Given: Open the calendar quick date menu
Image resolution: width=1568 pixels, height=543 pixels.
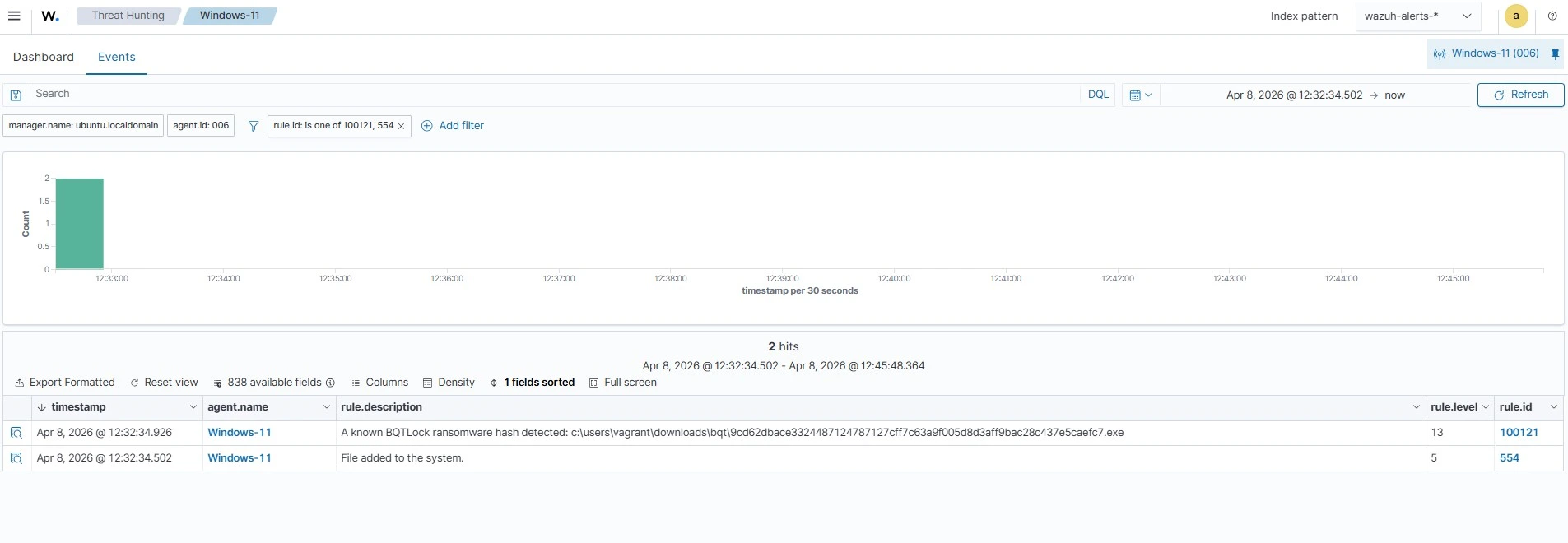Looking at the screenshot, I should coord(1141,95).
